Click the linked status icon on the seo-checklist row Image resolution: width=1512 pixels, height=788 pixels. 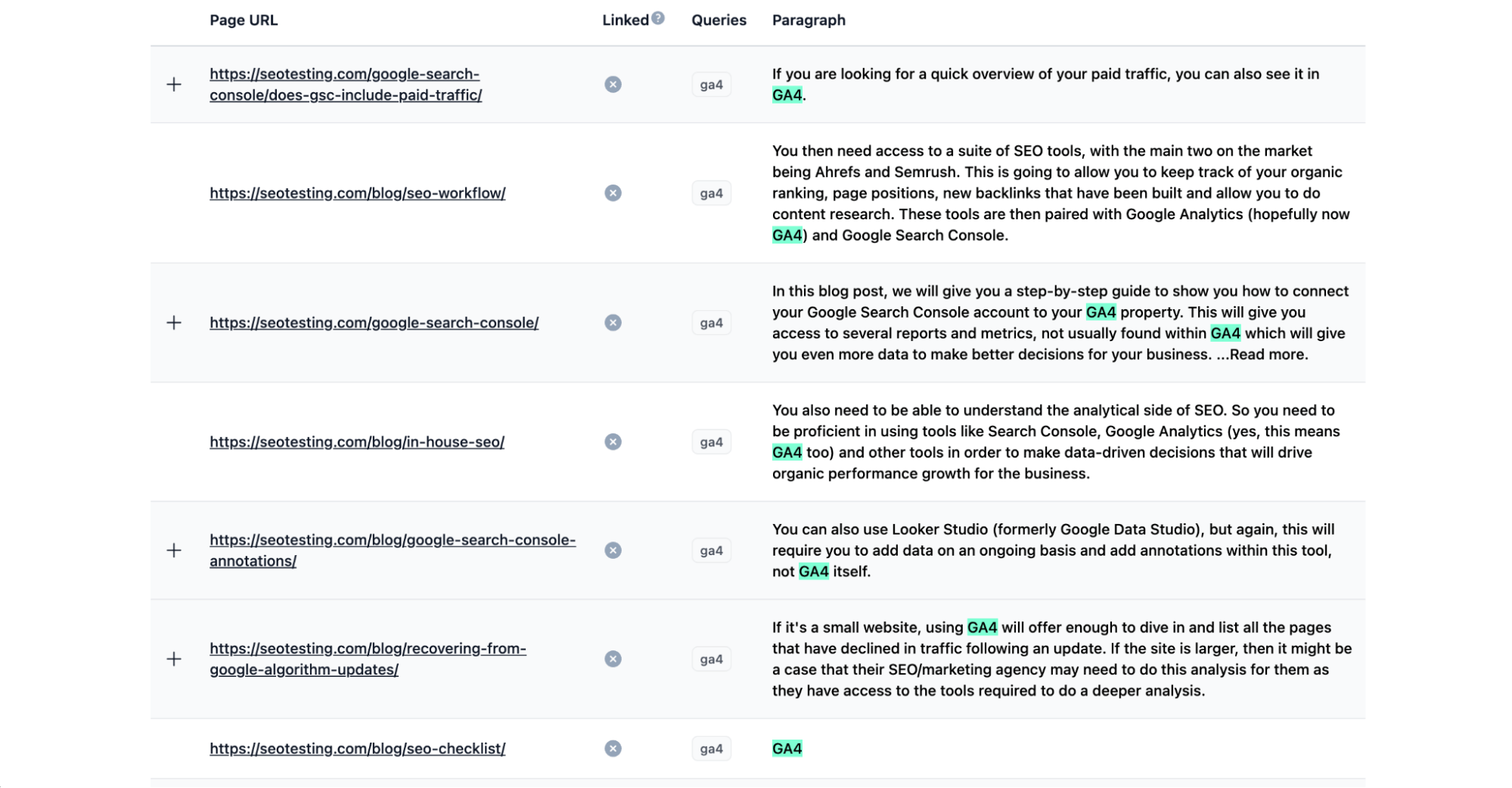(x=612, y=748)
